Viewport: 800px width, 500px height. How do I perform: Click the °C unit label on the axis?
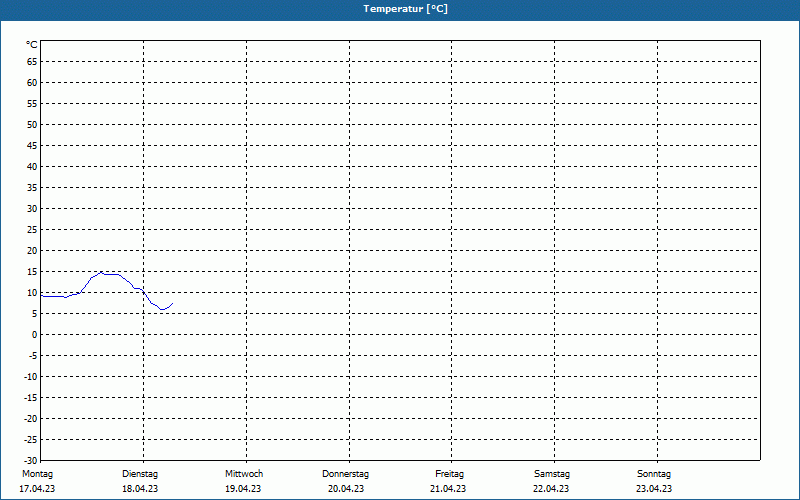32,45
